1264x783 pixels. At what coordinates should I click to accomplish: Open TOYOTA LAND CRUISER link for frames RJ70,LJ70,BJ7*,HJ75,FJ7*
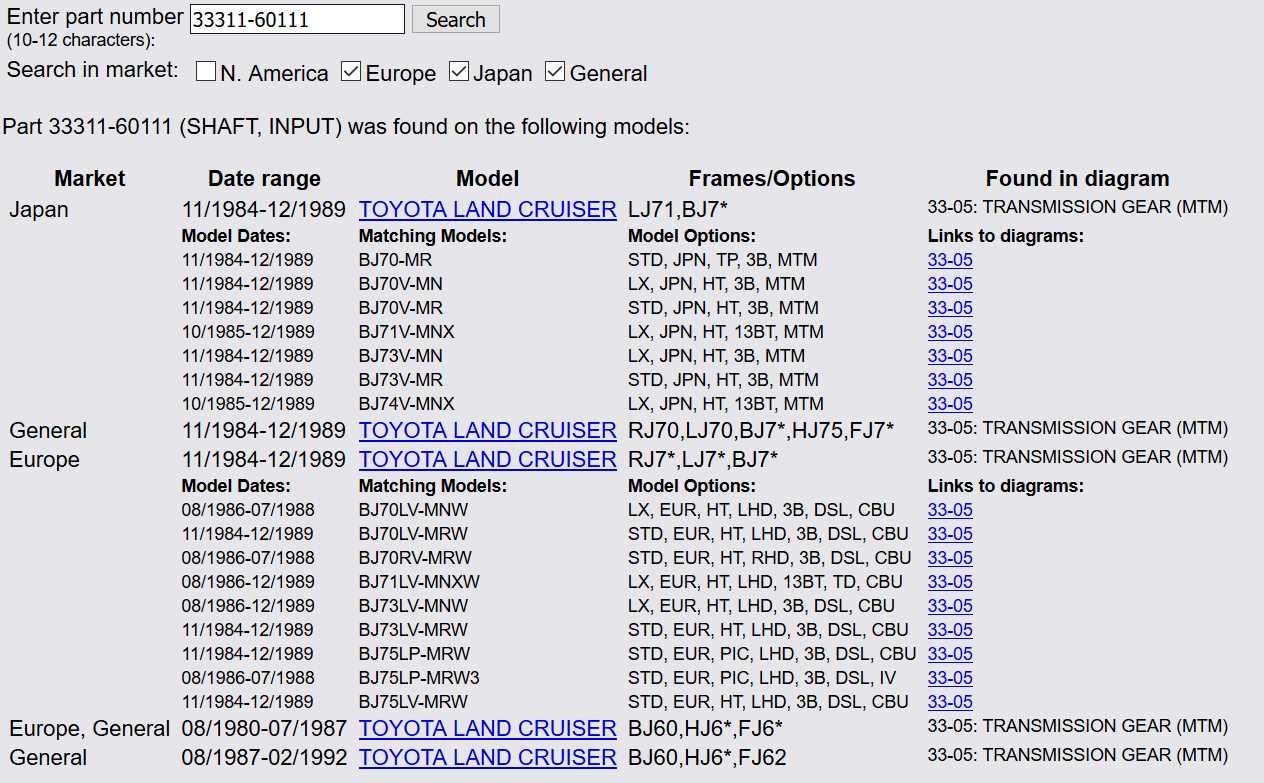[x=488, y=431]
